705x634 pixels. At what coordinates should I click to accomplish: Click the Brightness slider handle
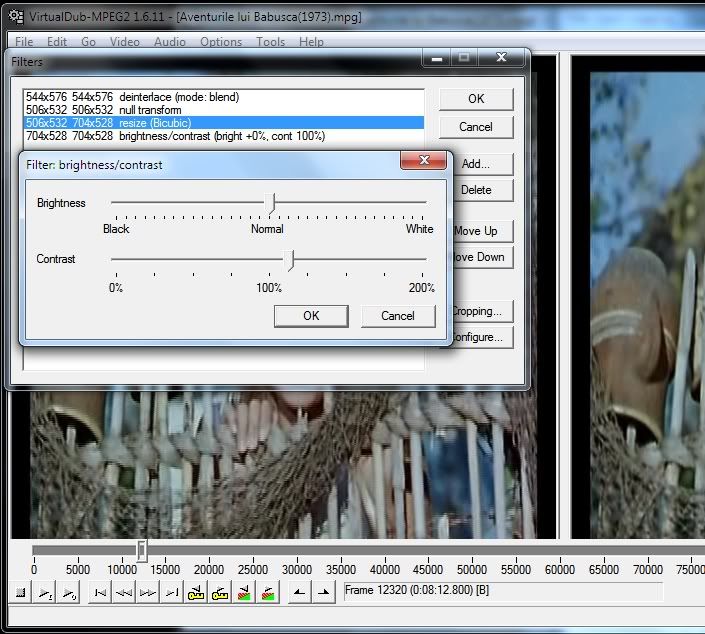pos(270,203)
